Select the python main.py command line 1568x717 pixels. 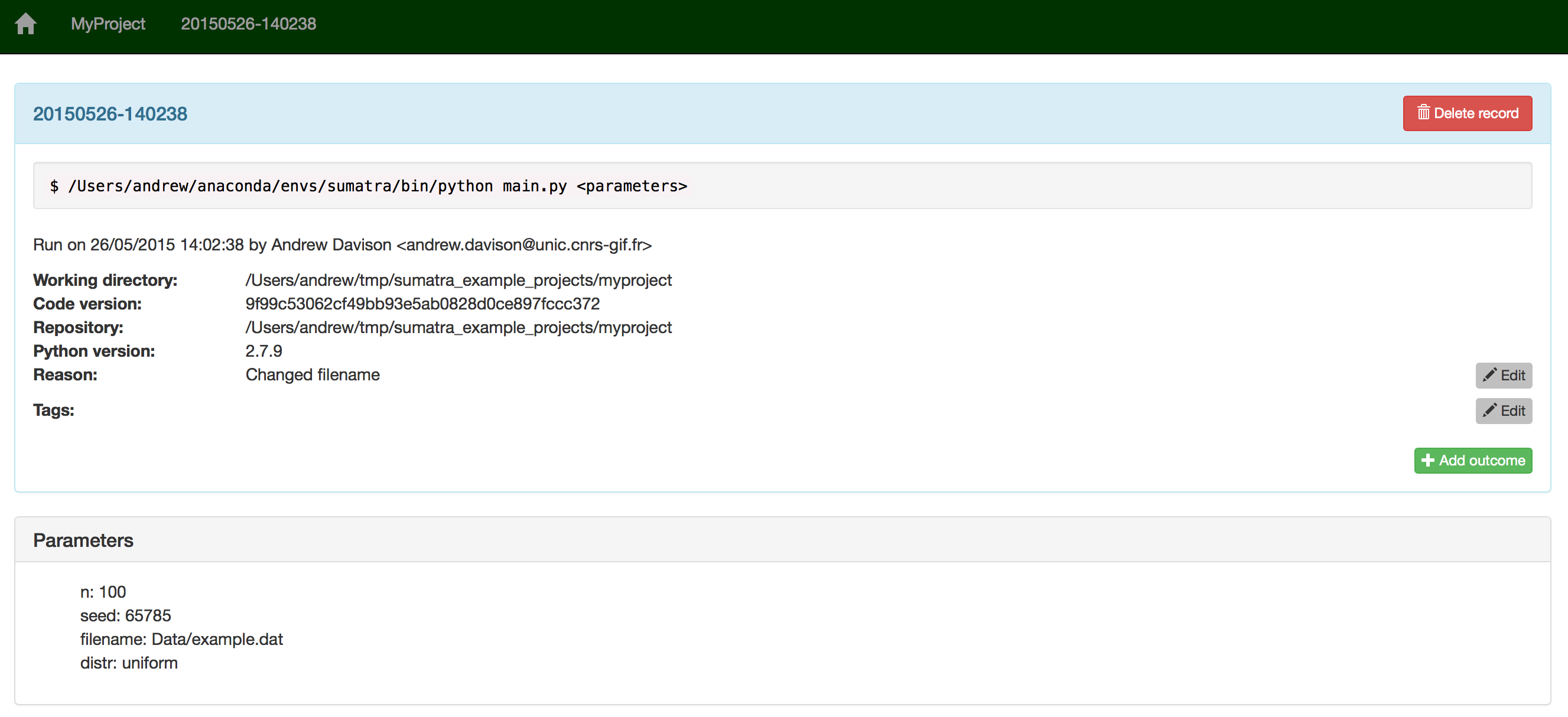[368, 185]
